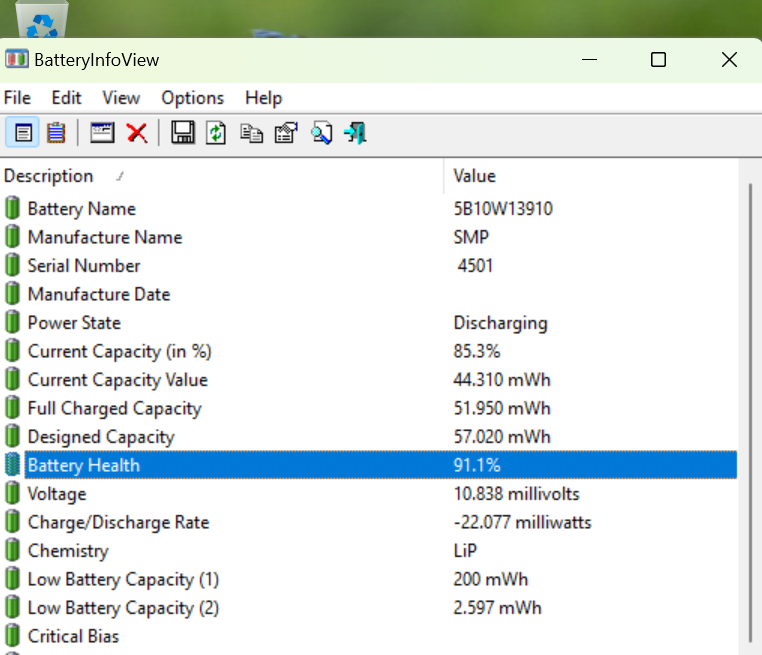Click the BatteryInfoView title bar app icon
Screen dimensions: 762x655
(17, 59)
